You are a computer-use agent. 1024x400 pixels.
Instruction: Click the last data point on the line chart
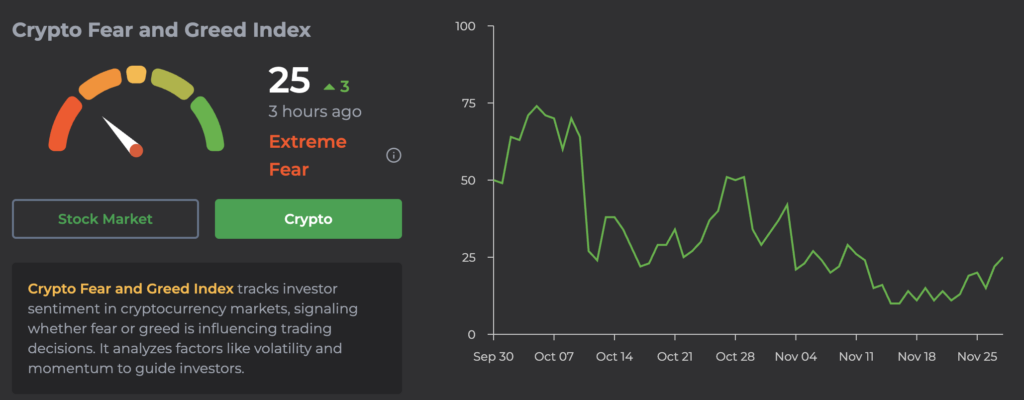[x=1002, y=257]
